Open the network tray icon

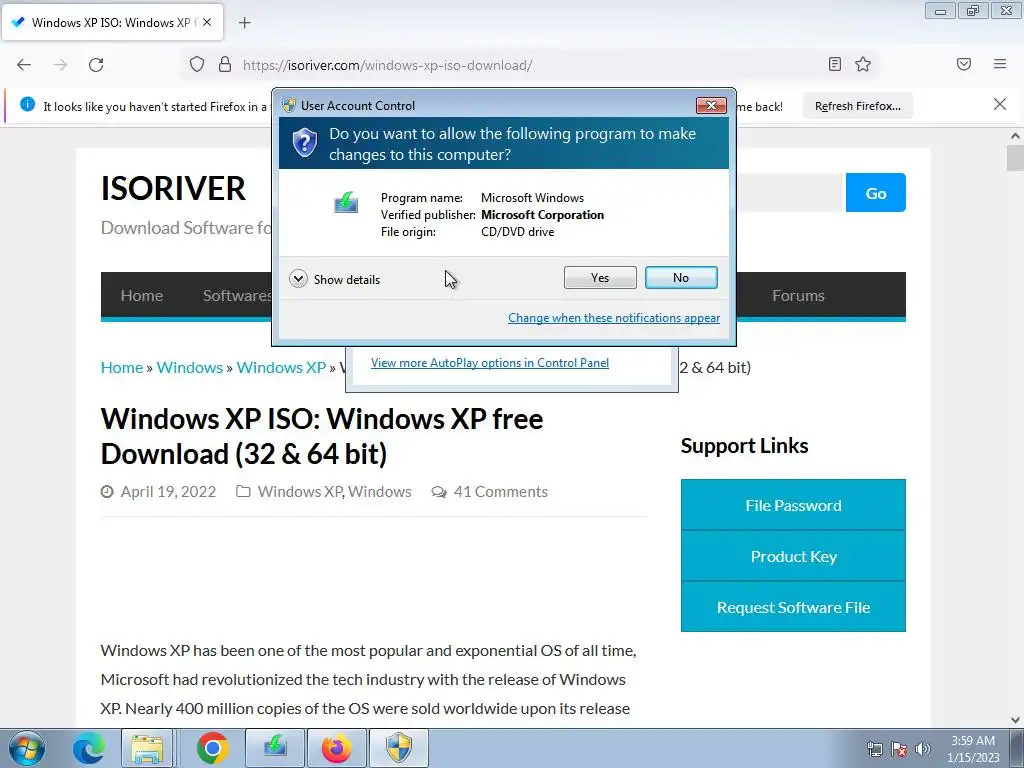[874, 749]
